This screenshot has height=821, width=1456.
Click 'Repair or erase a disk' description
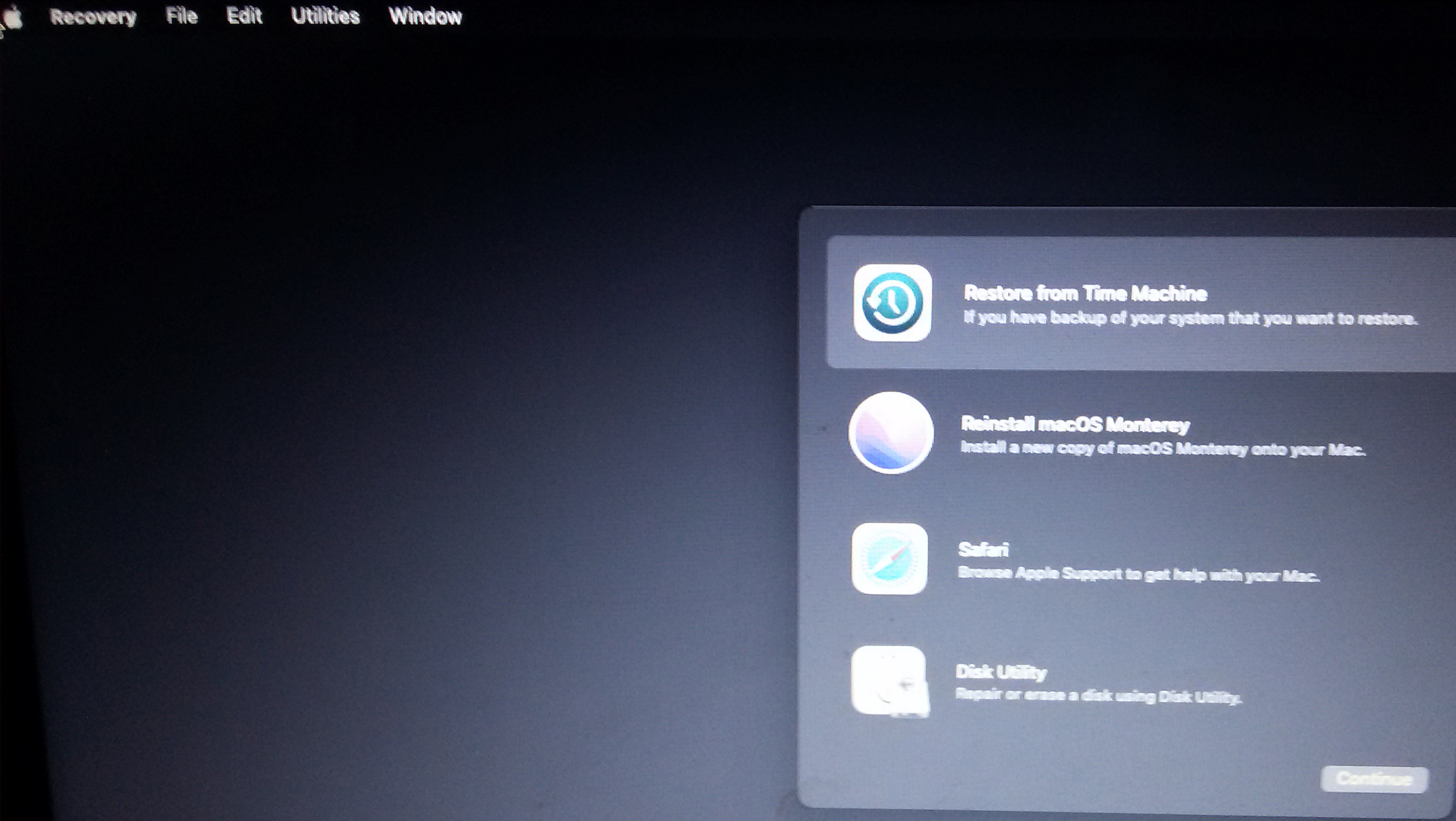pos(1098,695)
